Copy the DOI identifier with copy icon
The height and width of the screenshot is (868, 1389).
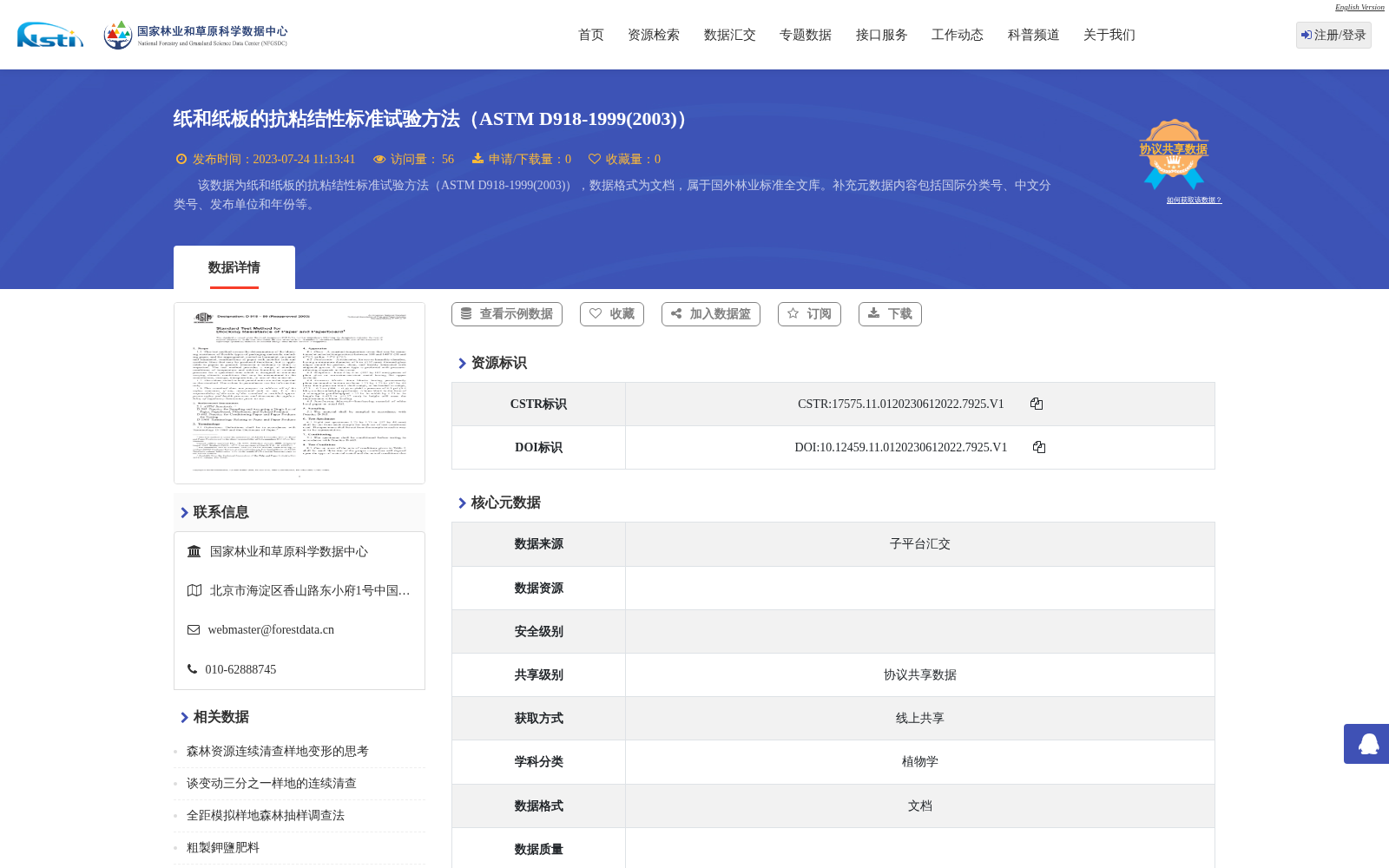click(1039, 447)
